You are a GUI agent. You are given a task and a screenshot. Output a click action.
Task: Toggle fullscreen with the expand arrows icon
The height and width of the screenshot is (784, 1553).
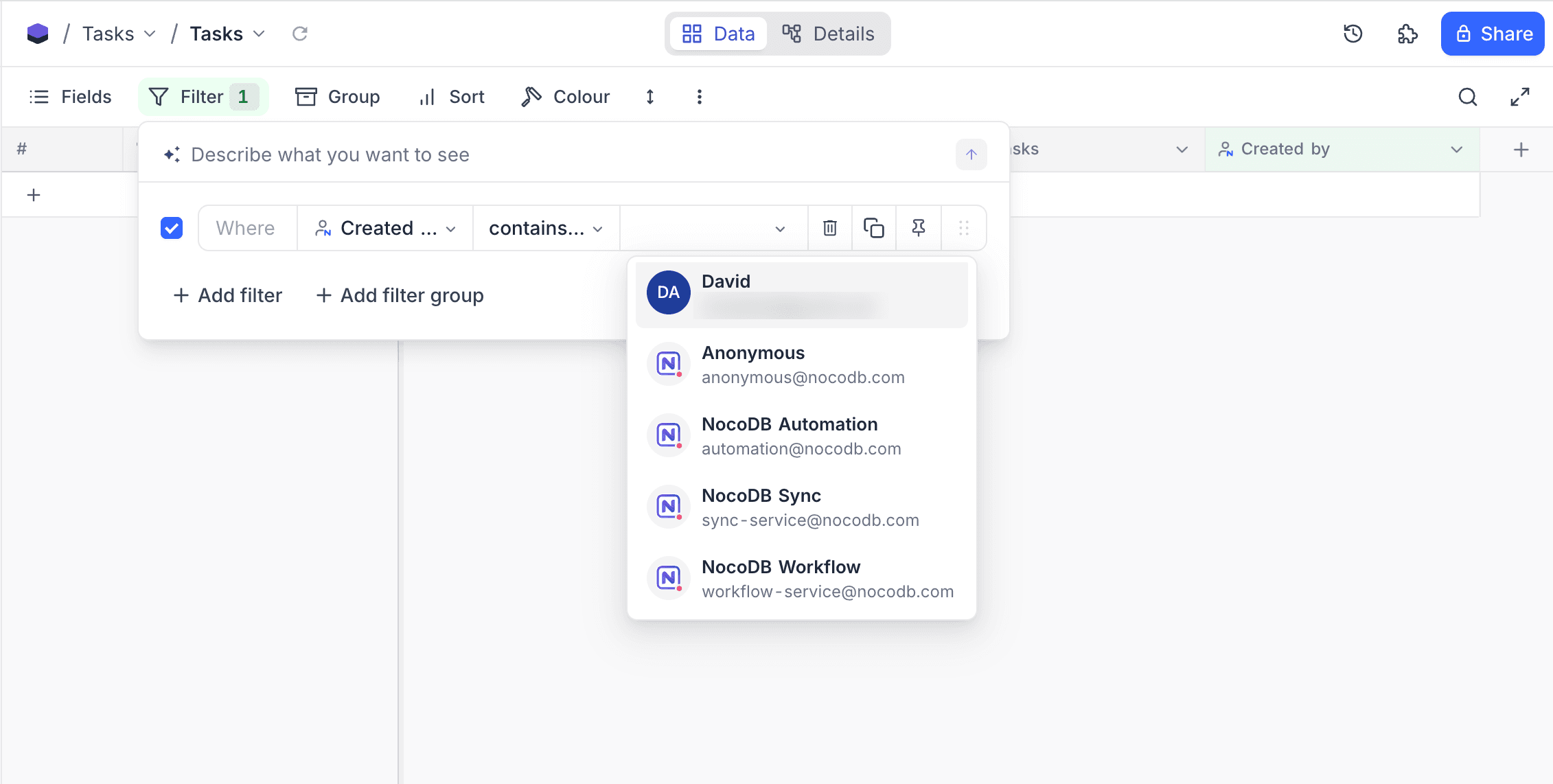coord(1520,97)
